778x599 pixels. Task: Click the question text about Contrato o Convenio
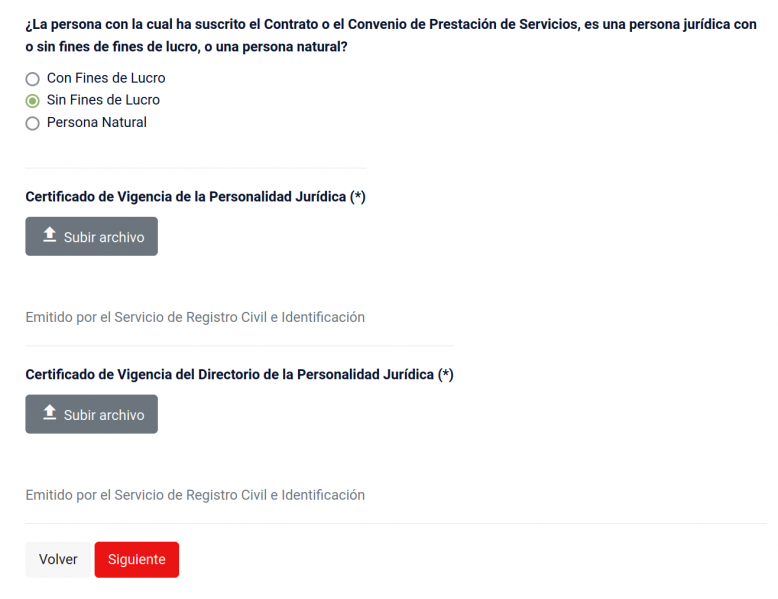(x=390, y=24)
